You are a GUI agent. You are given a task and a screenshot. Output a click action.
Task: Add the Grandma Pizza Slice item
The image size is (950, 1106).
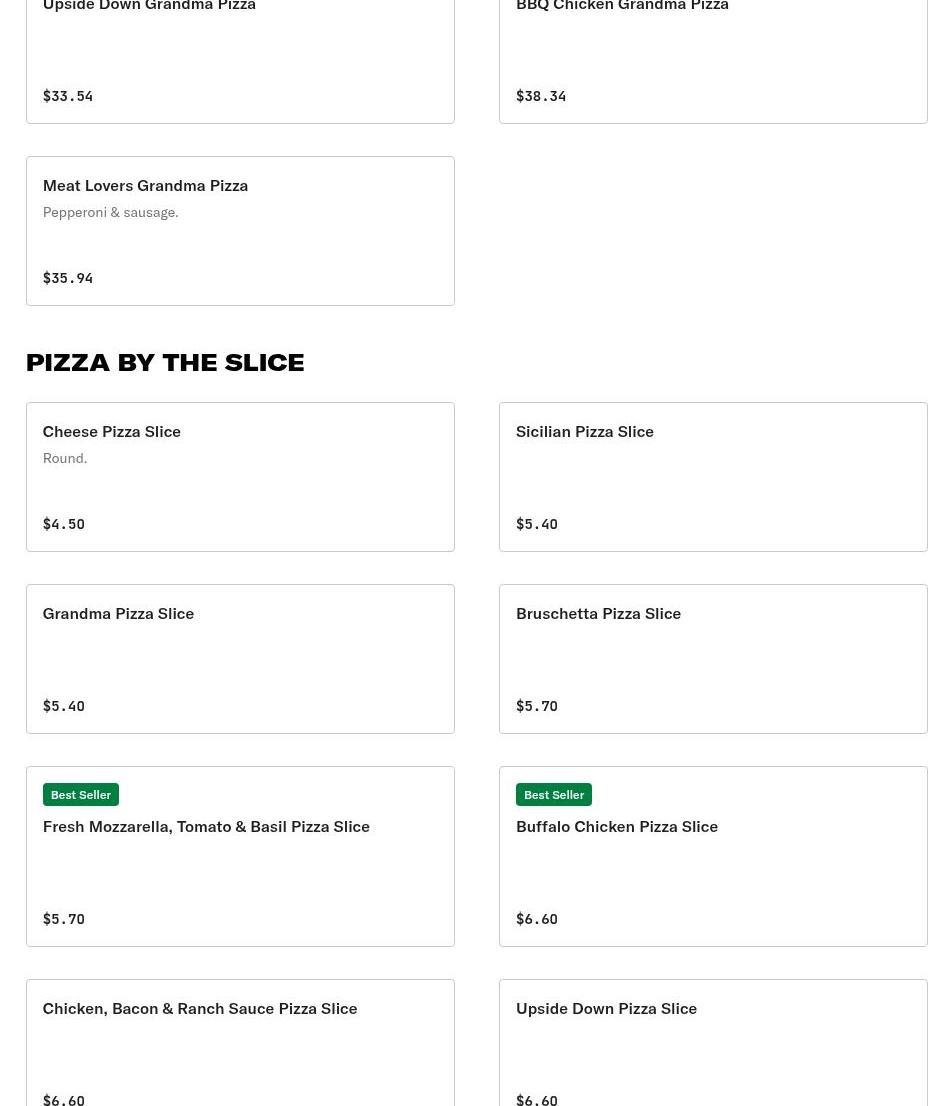[x=240, y=659]
